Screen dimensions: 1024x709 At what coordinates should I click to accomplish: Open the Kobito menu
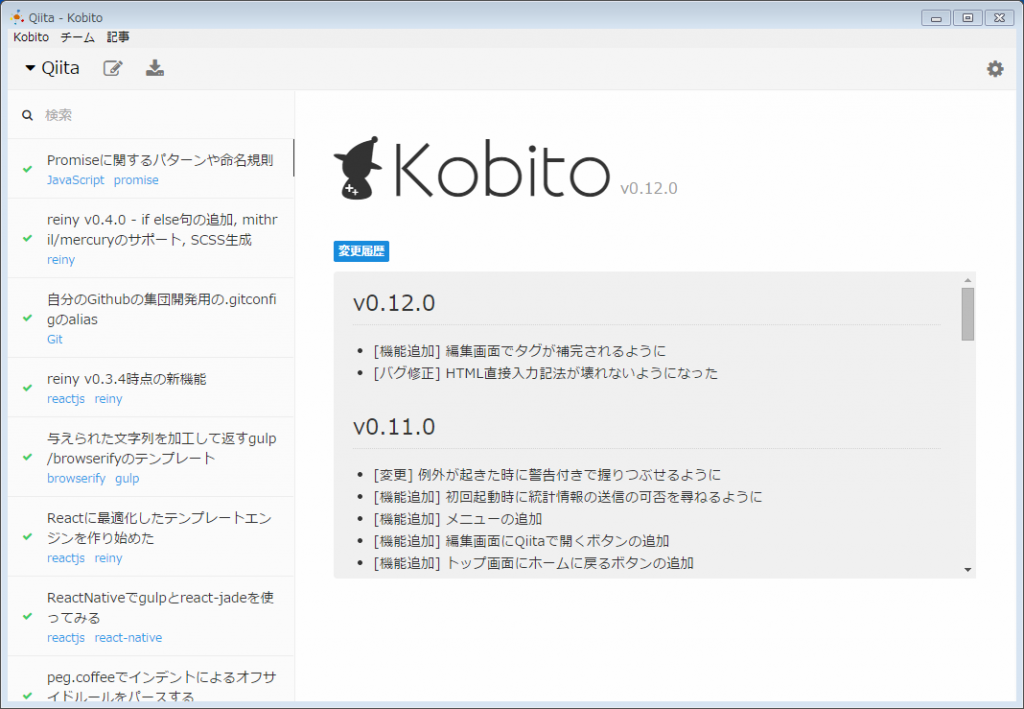tap(30, 37)
